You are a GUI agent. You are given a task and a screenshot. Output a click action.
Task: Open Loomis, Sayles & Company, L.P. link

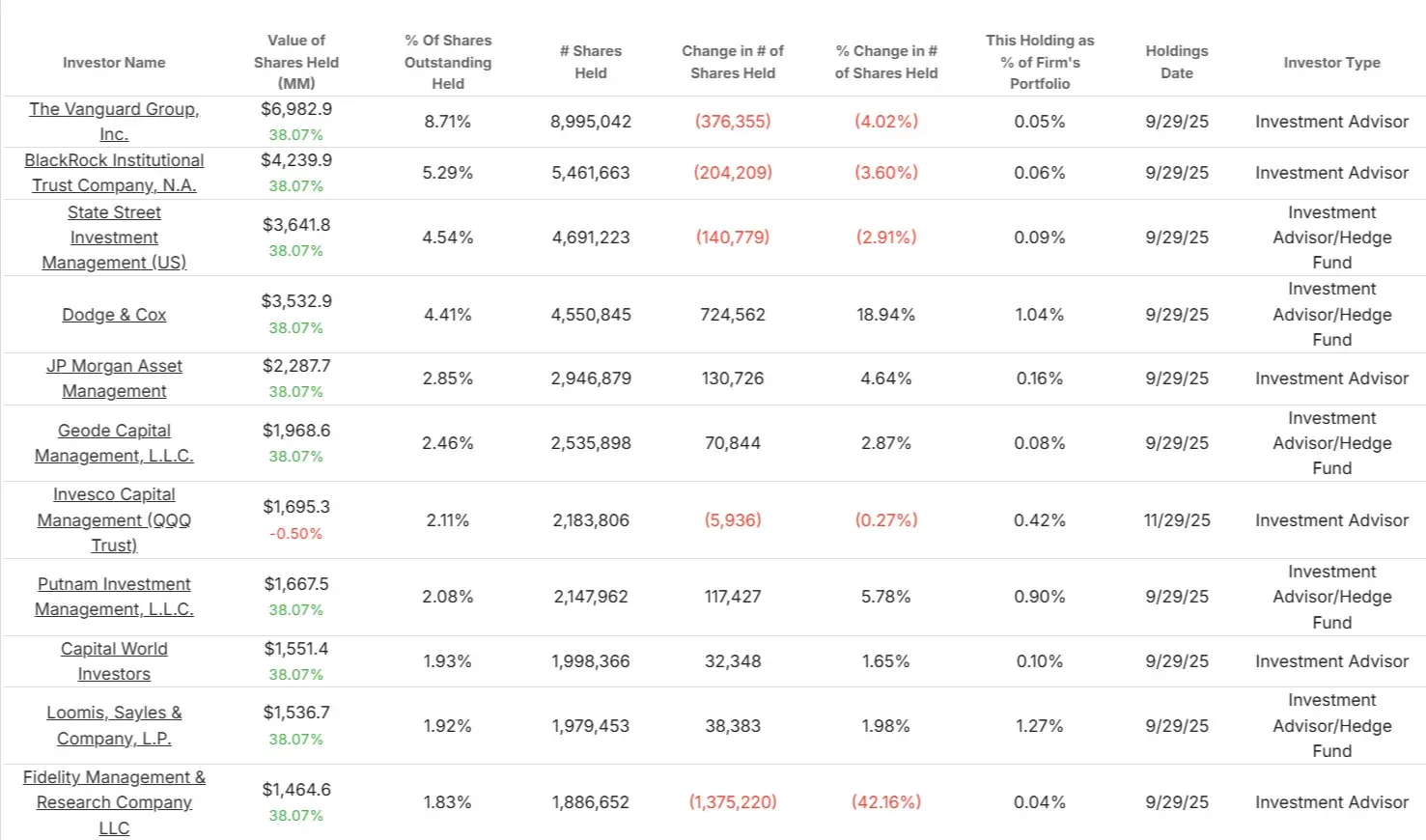pos(114,725)
